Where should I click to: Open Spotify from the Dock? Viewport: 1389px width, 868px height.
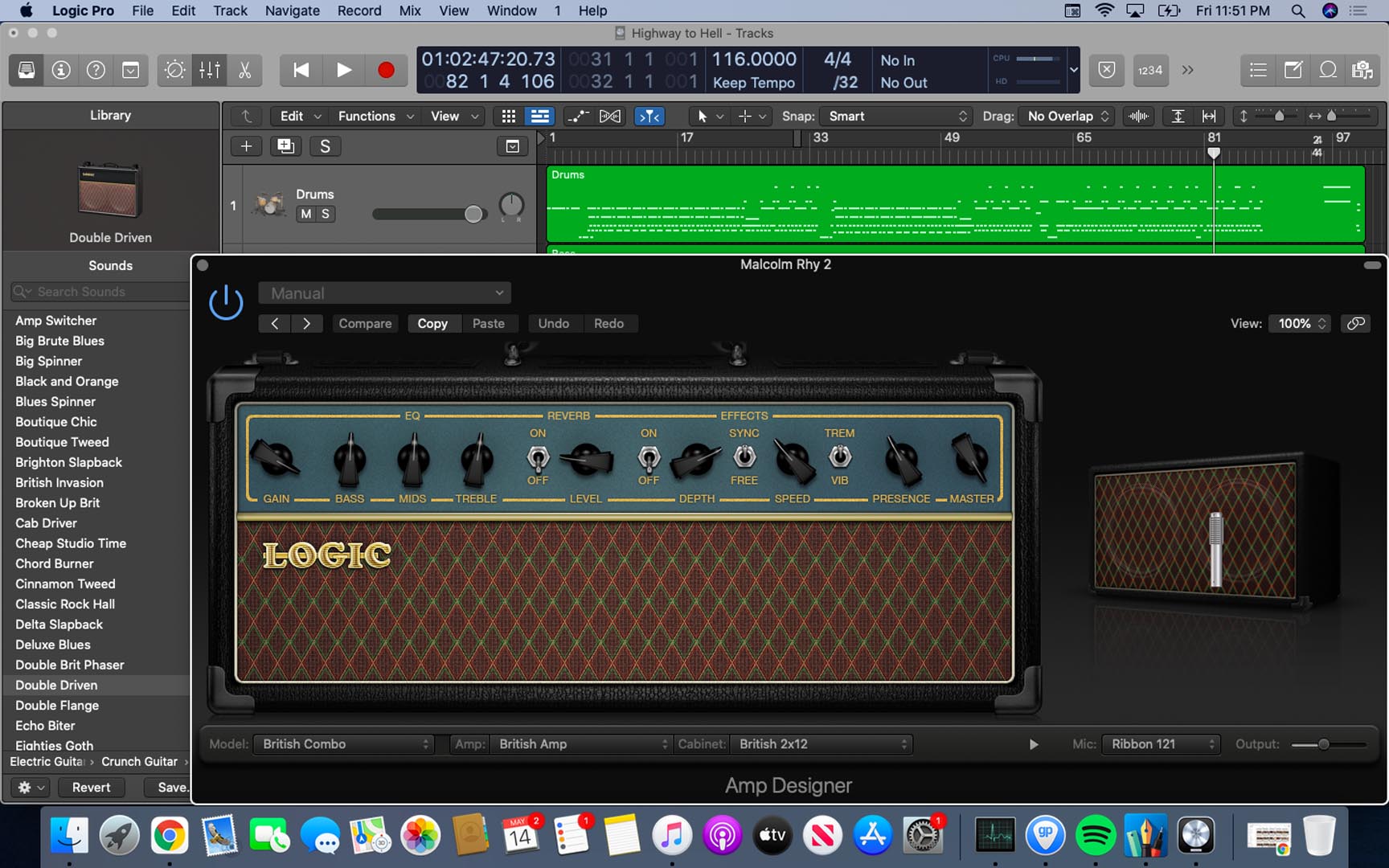[x=1096, y=836]
